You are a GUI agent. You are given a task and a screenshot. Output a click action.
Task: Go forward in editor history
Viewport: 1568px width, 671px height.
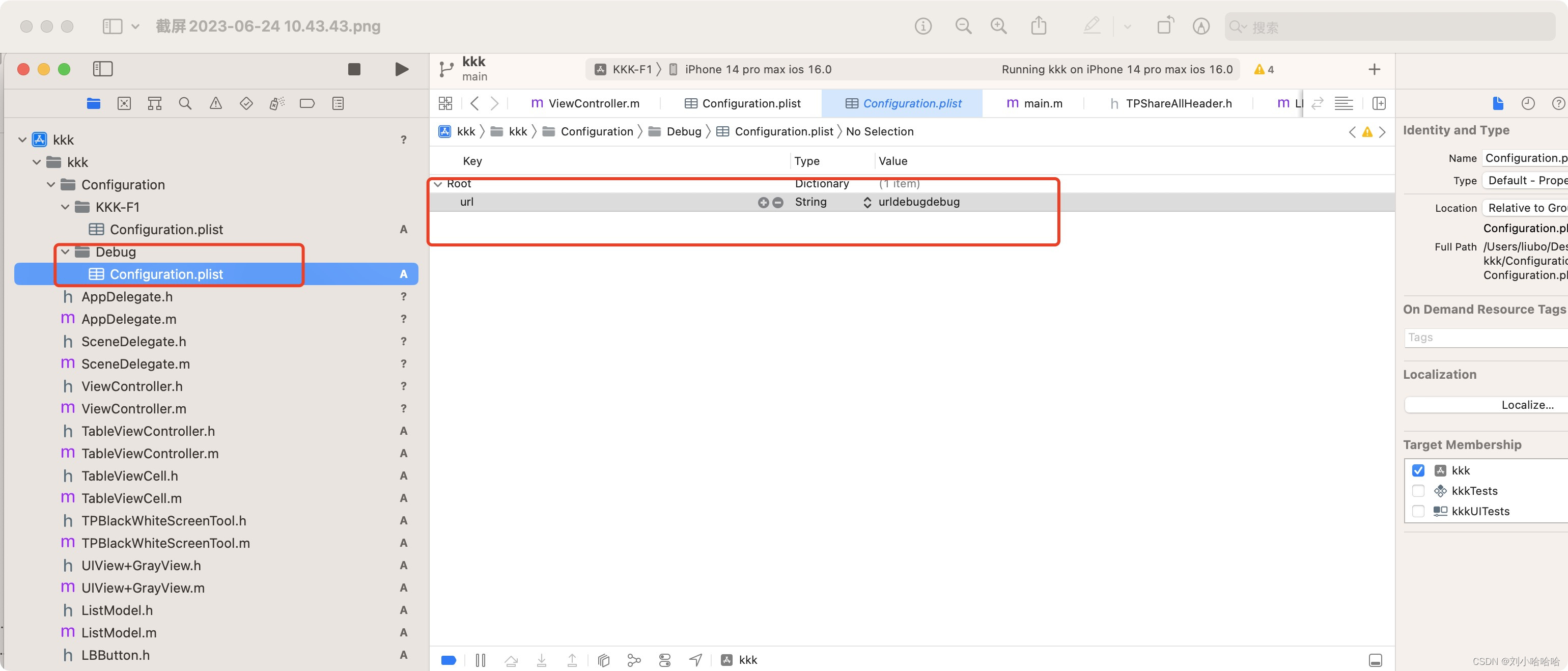click(x=494, y=103)
